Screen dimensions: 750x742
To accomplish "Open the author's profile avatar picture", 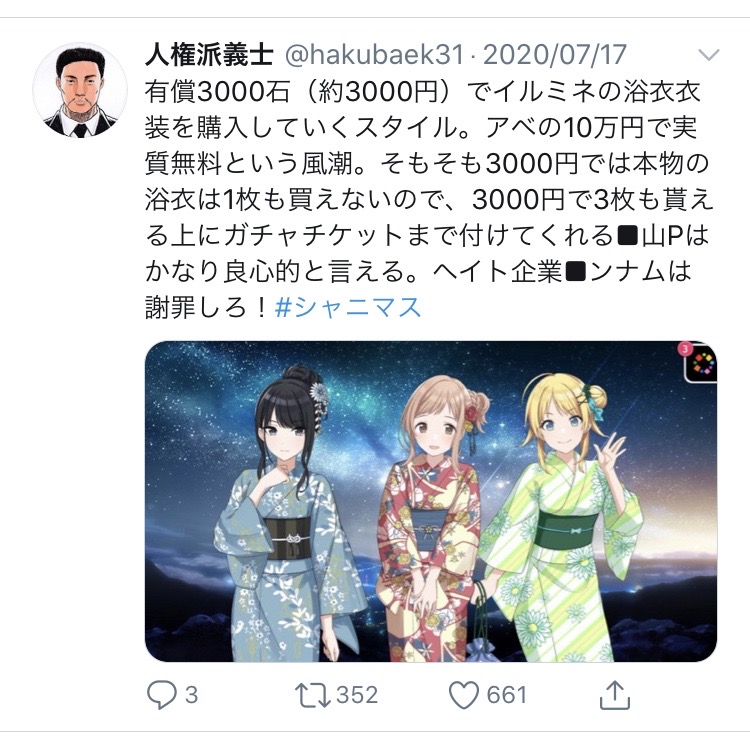I will (80, 90).
